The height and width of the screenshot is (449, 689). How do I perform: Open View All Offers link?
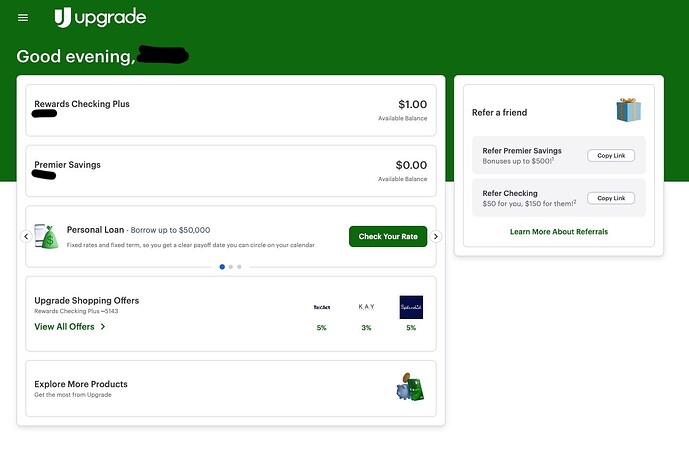(70, 326)
